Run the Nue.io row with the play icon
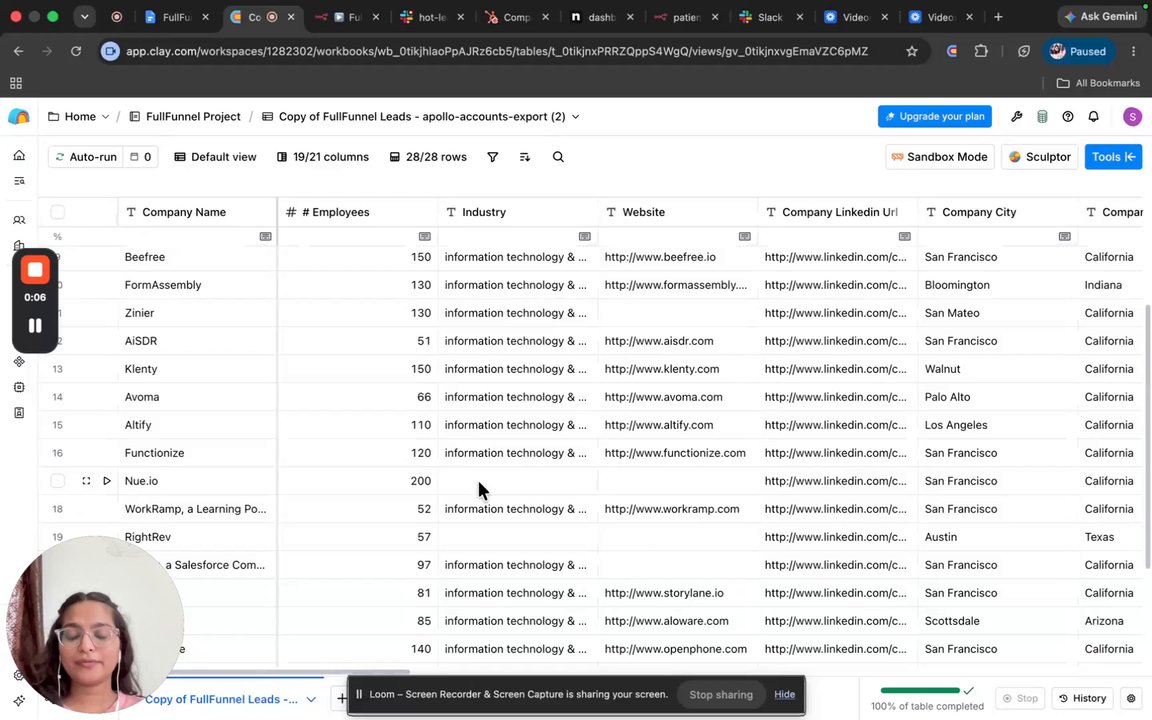The height and width of the screenshot is (720, 1152). (x=107, y=481)
